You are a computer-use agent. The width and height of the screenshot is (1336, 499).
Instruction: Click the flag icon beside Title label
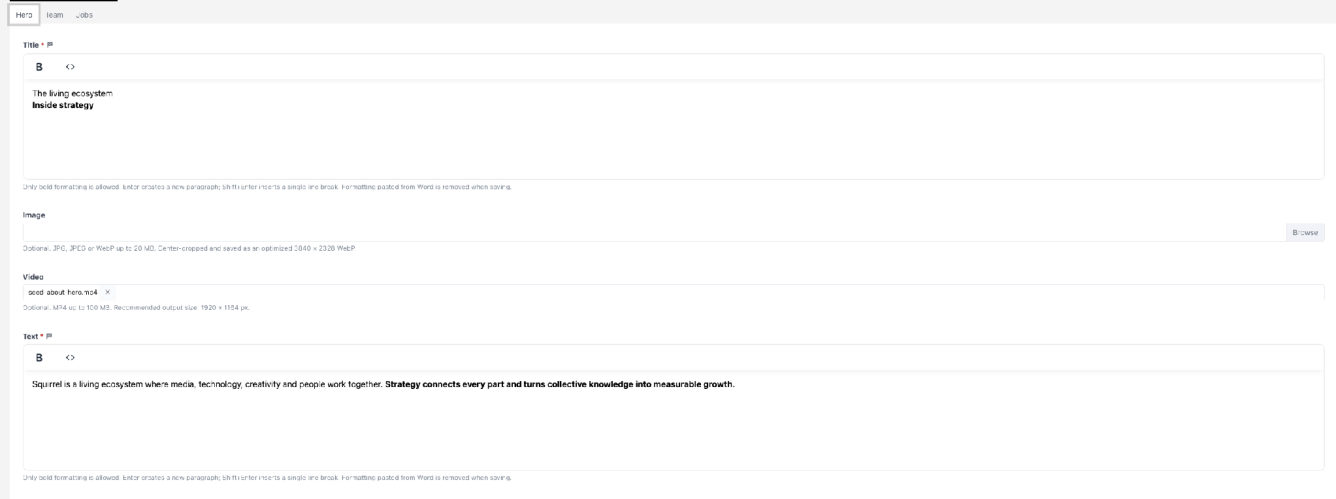coord(50,45)
